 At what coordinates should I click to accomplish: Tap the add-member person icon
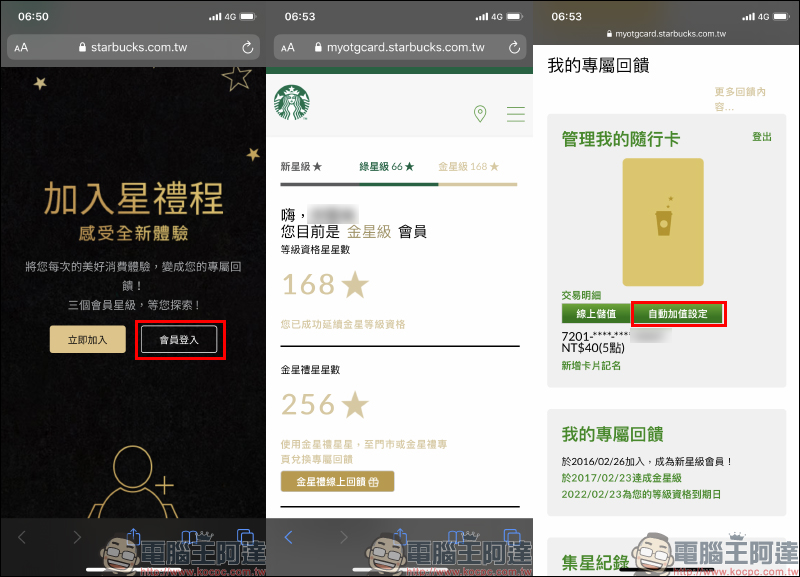134,482
